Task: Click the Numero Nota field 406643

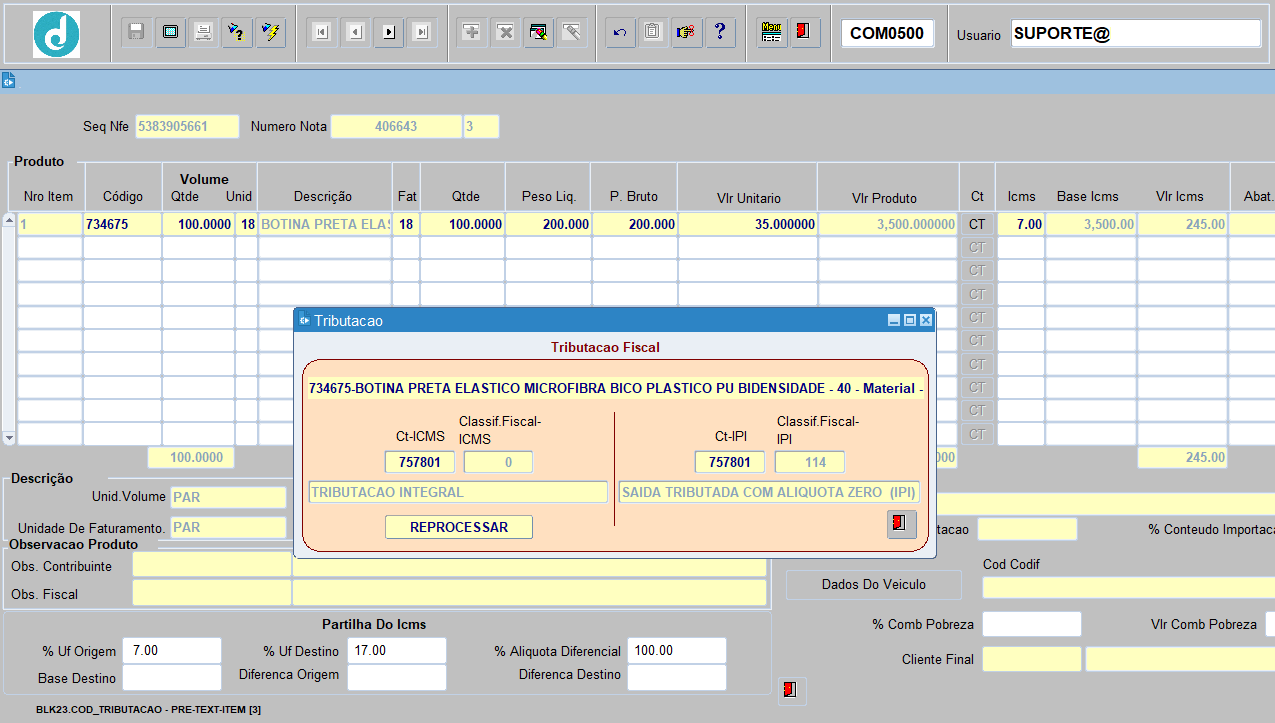Action: [396, 126]
